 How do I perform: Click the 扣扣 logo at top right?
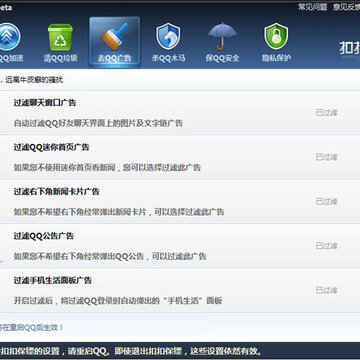point(350,49)
